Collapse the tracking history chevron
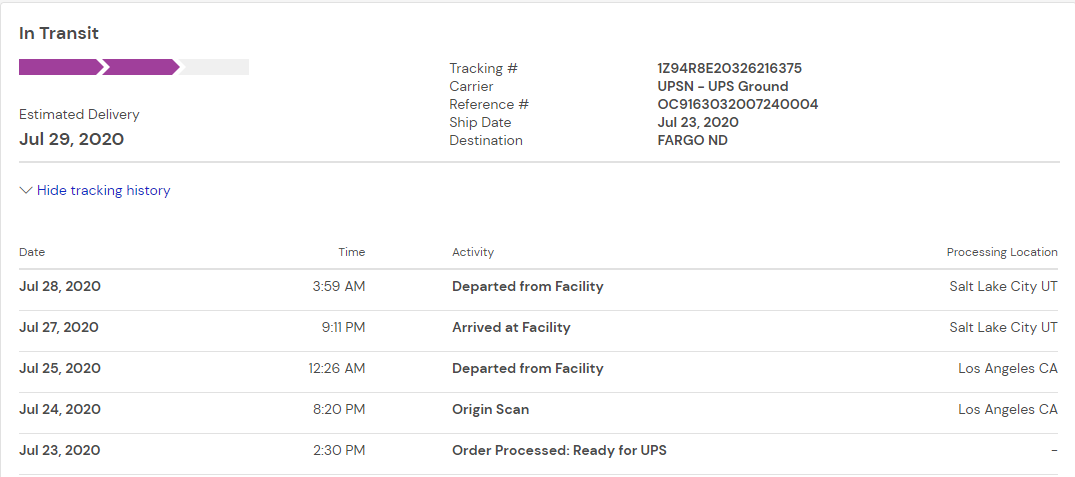The image size is (1075, 477). (26, 190)
